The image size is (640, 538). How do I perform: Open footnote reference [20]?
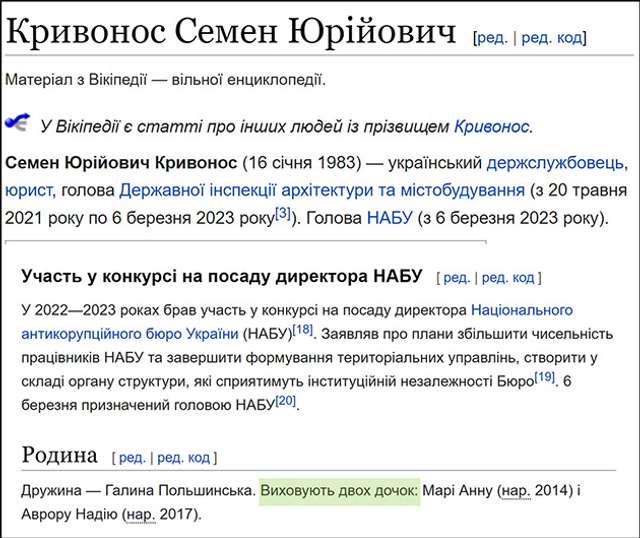[286, 401]
